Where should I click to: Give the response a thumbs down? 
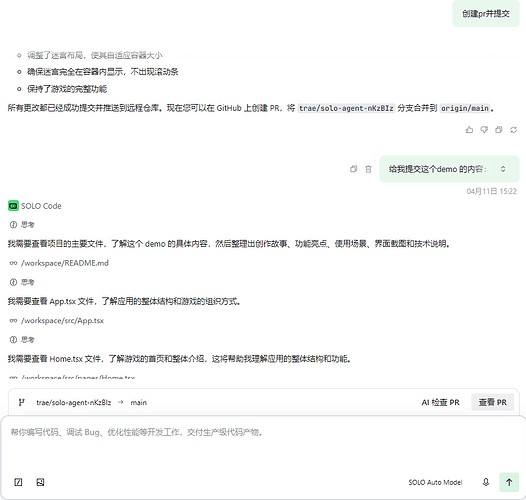point(484,130)
